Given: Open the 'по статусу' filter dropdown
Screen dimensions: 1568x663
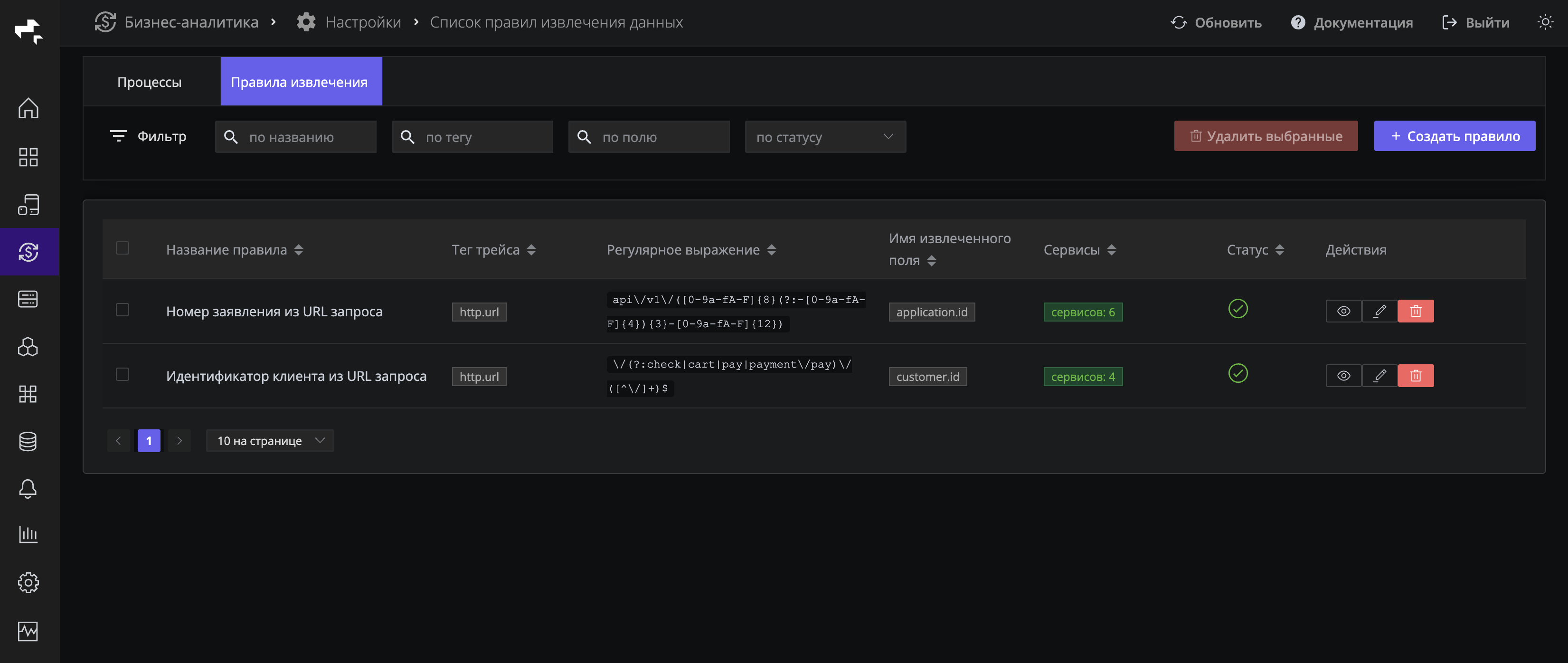Looking at the screenshot, I should coord(825,137).
